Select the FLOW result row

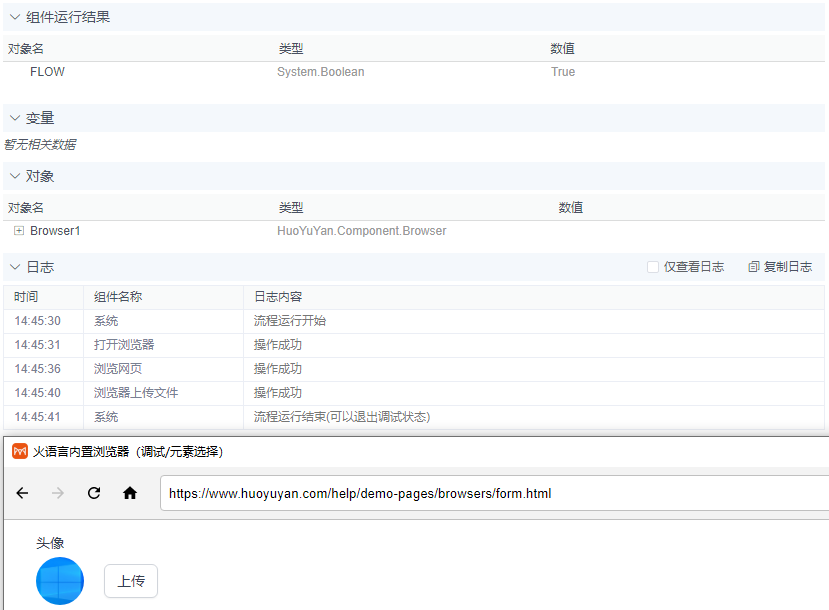[47, 71]
